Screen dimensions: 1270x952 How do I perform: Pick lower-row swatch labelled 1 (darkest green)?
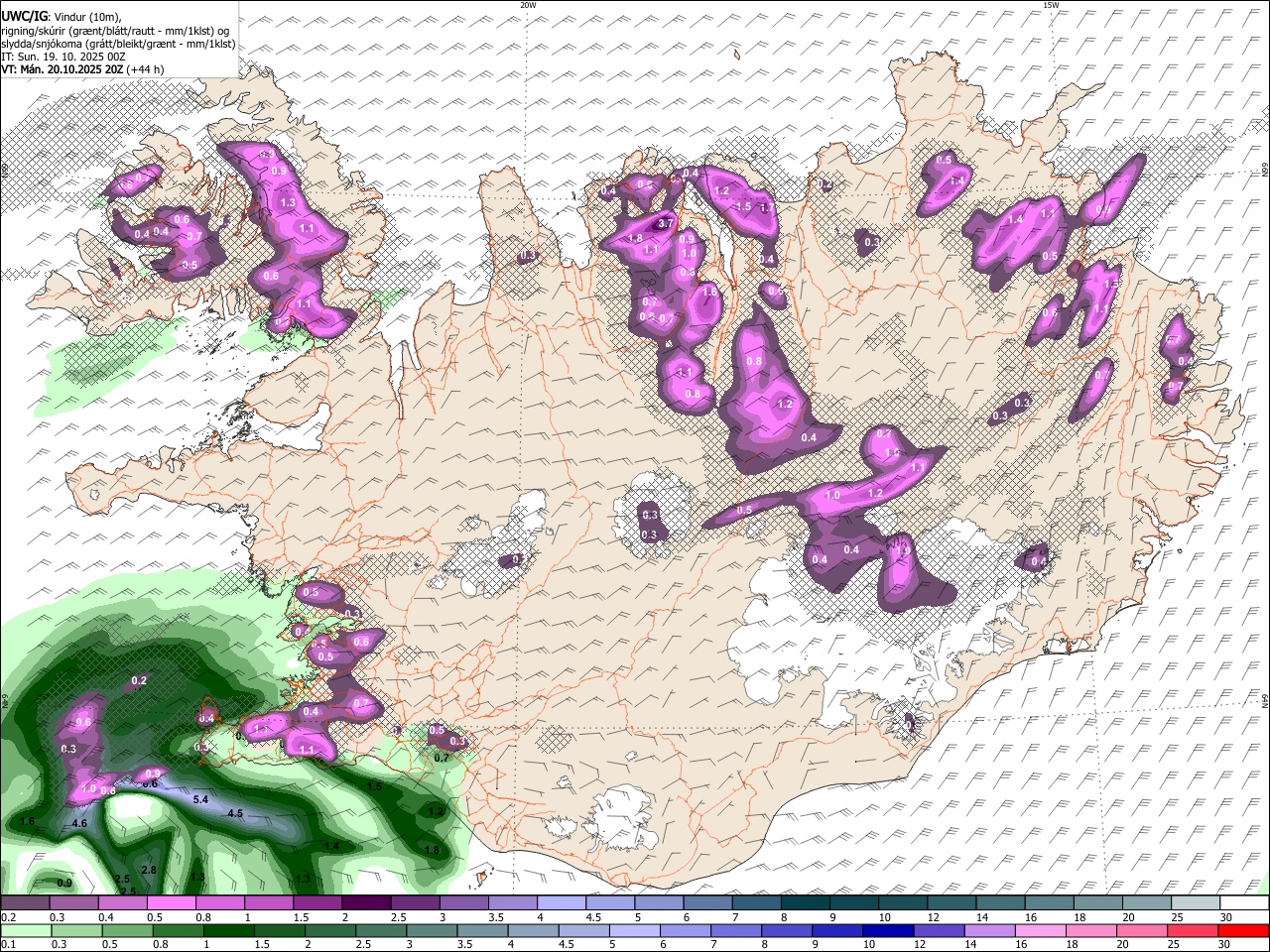229,930
